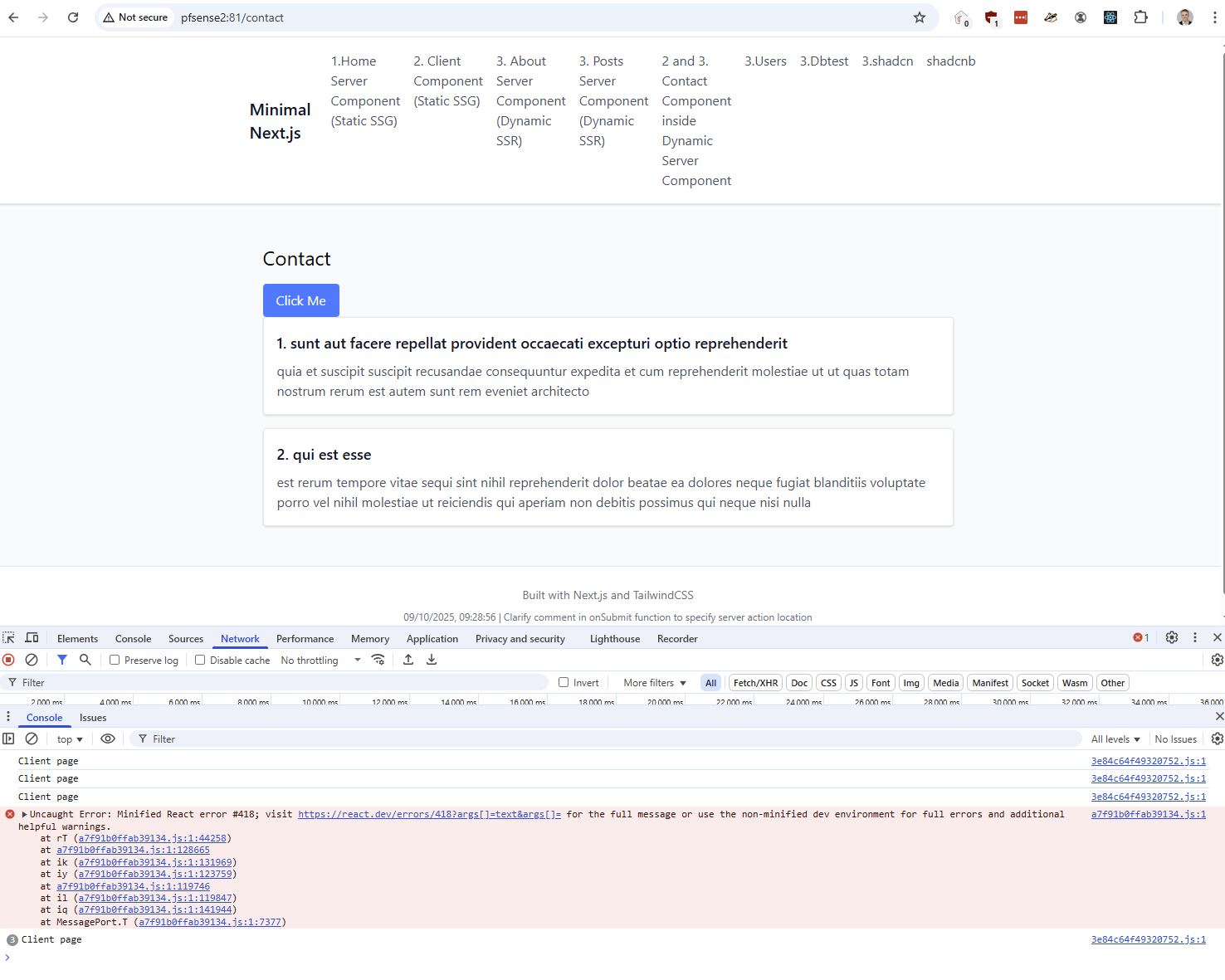Viewport: 1225px width, 980px height.
Task: Clear the network log
Action: [x=32, y=660]
